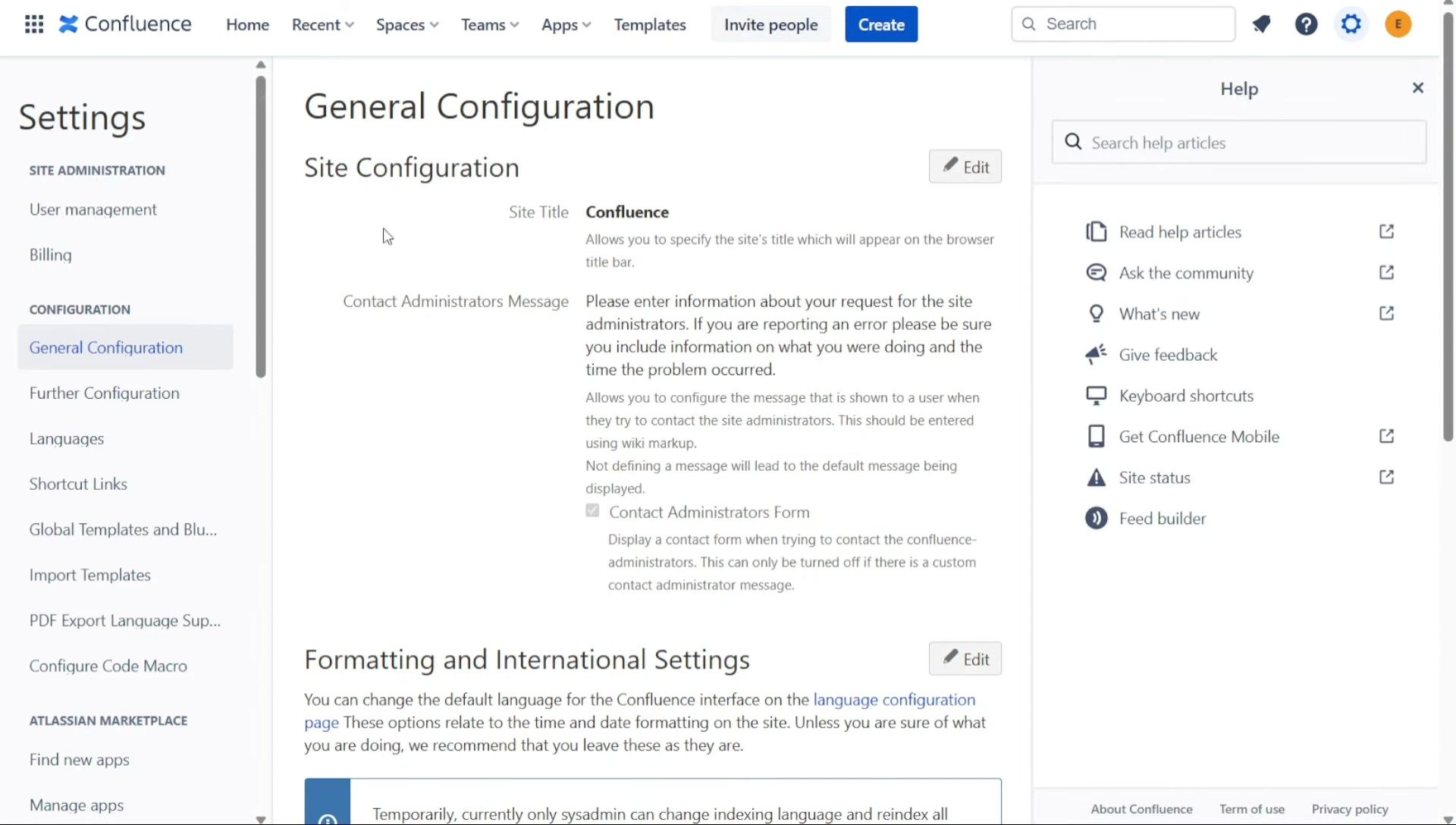Expand the Teams dropdown menu
The width and height of the screenshot is (1456, 825).
coord(490,24)
